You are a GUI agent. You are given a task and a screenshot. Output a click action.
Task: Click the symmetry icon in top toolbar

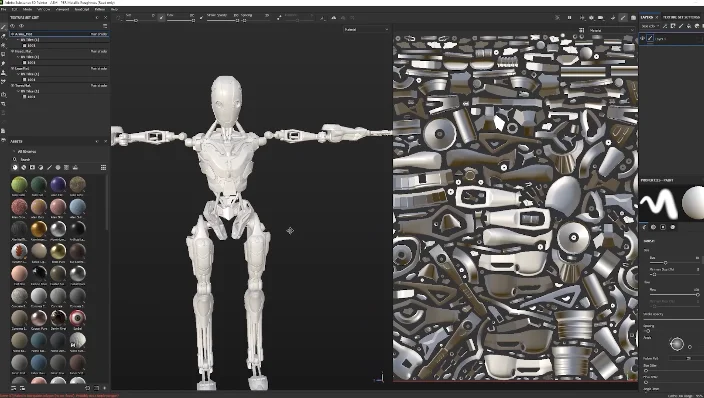pyautogui.click(x=333, y=18)
